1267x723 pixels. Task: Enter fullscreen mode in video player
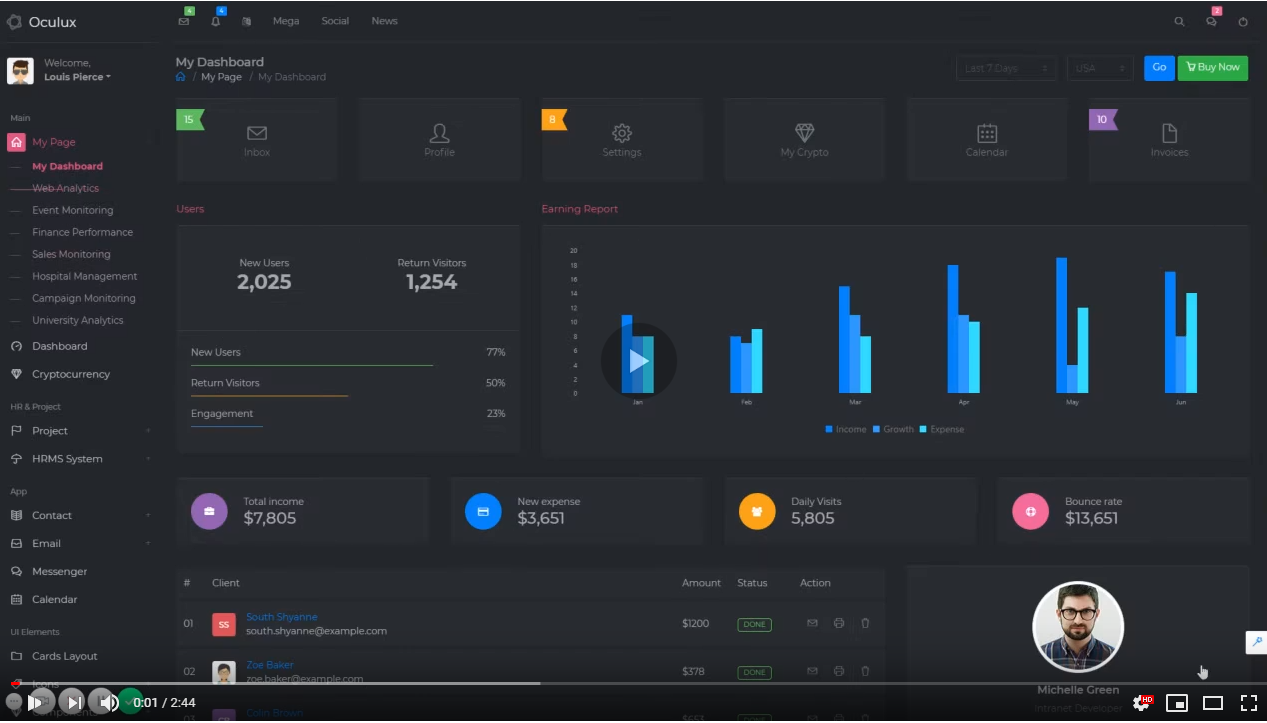[1248, 703]
